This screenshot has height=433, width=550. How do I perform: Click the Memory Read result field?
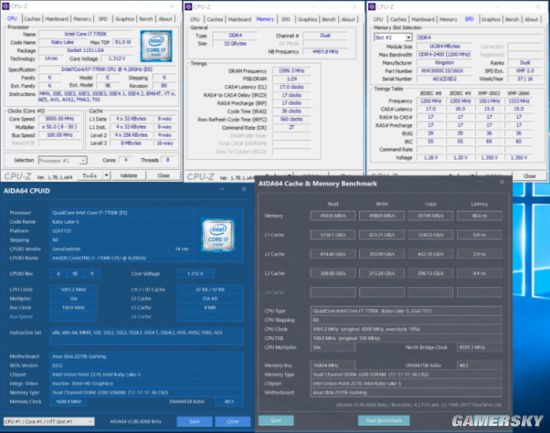point(333,216)
